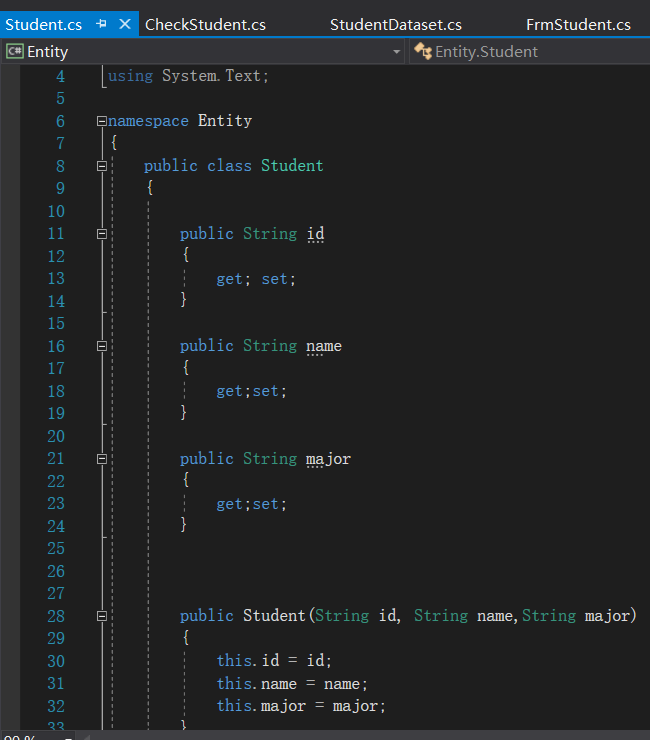Click 'String name' parameter in the constructor
Screen dimensions: 650x740
point(463,616)
